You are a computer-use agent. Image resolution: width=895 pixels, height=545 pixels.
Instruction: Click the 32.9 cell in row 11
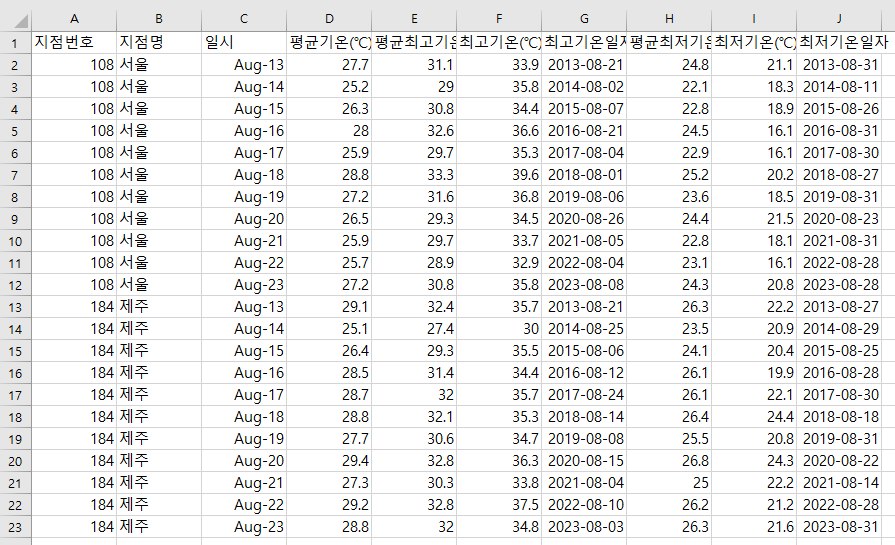[499, 263]
